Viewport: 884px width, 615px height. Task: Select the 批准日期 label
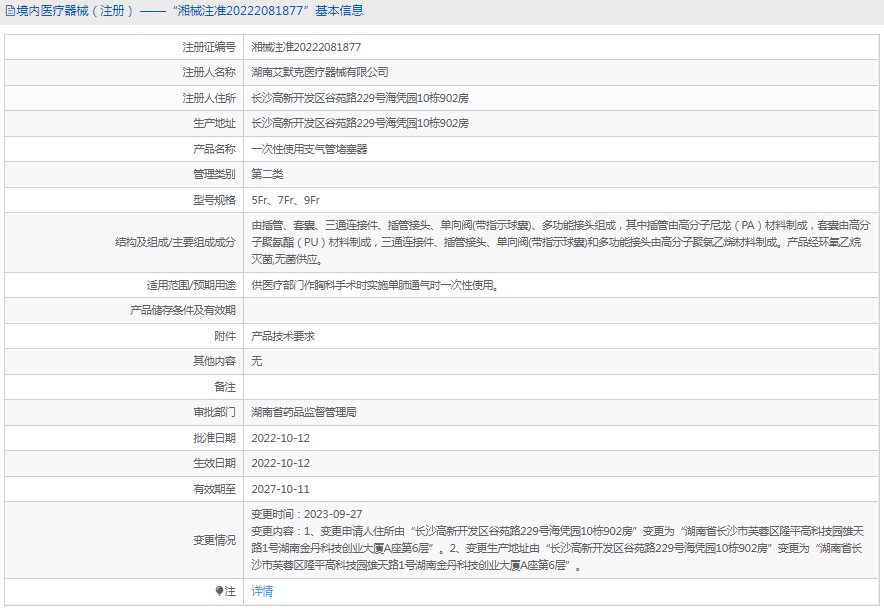point(214,438)
